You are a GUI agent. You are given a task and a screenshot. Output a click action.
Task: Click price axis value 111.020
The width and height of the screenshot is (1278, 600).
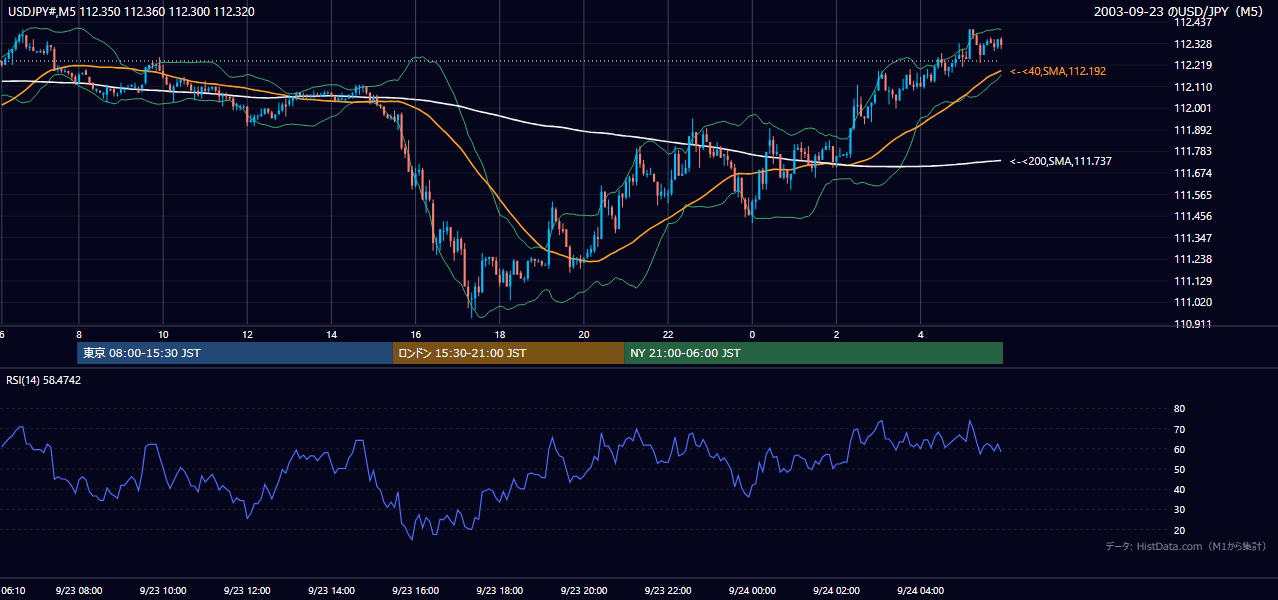(1193, 303)
